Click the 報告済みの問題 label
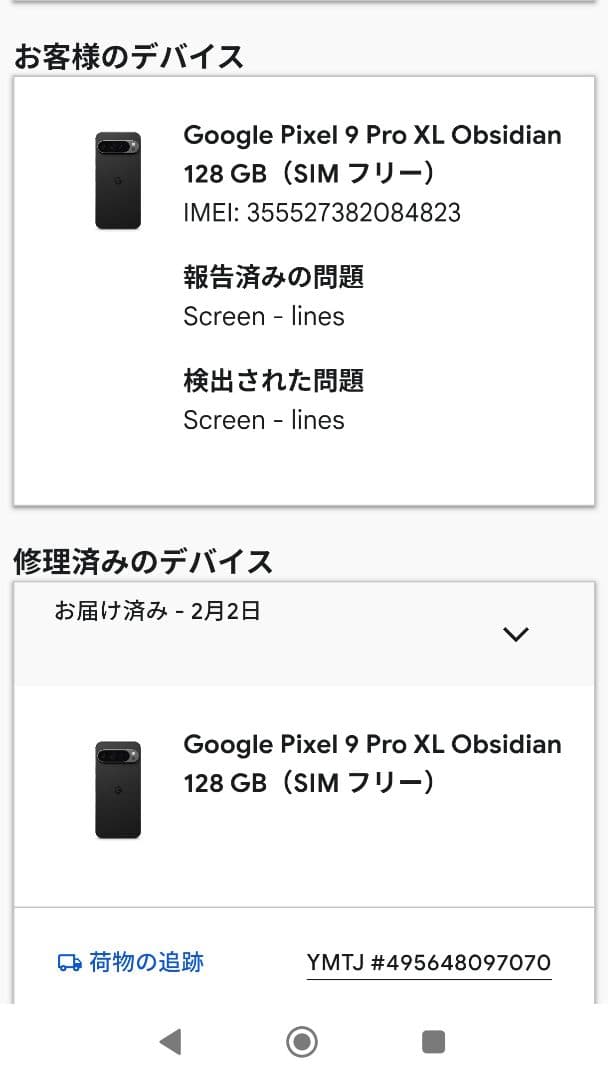The width and height of the screenshot is (608, 1080). (x=273, y=277)
